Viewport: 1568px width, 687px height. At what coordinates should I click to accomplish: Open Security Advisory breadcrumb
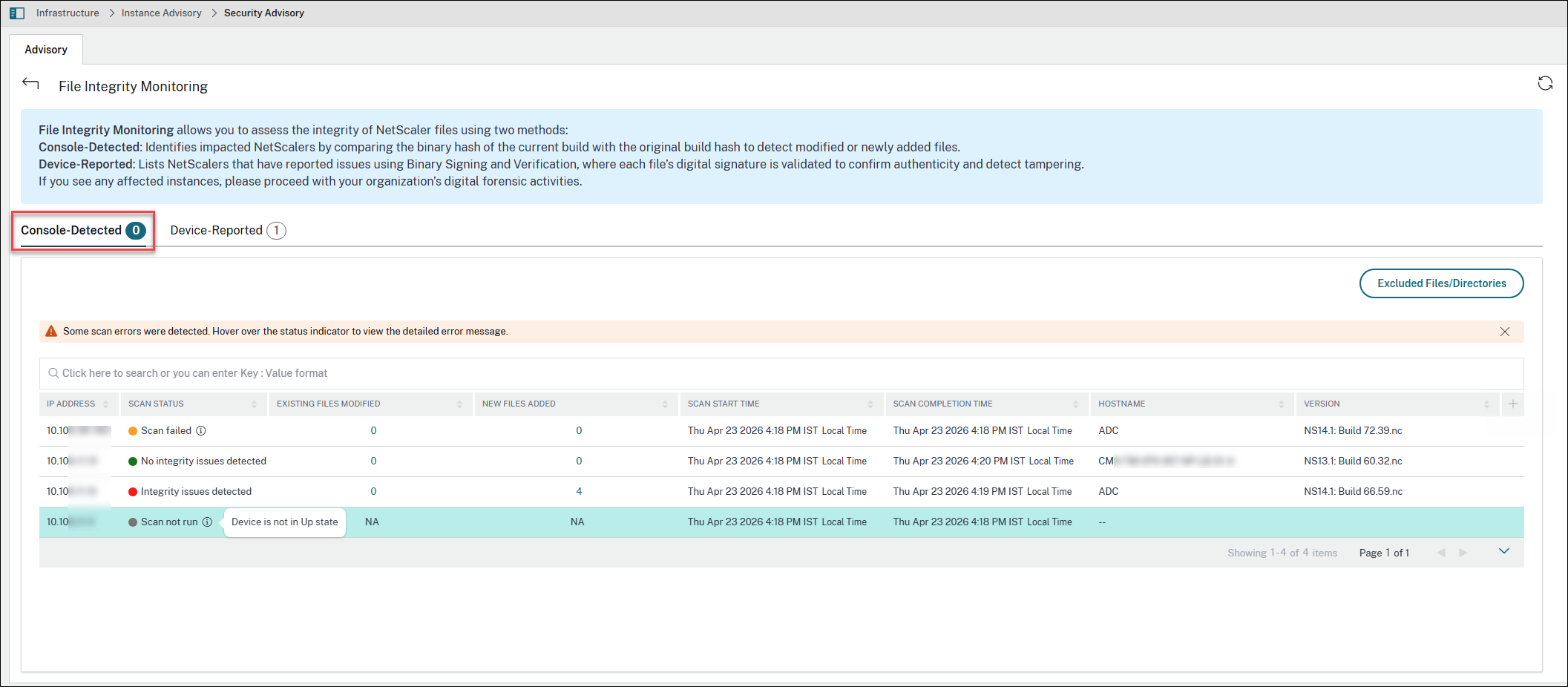click(264, 13)
